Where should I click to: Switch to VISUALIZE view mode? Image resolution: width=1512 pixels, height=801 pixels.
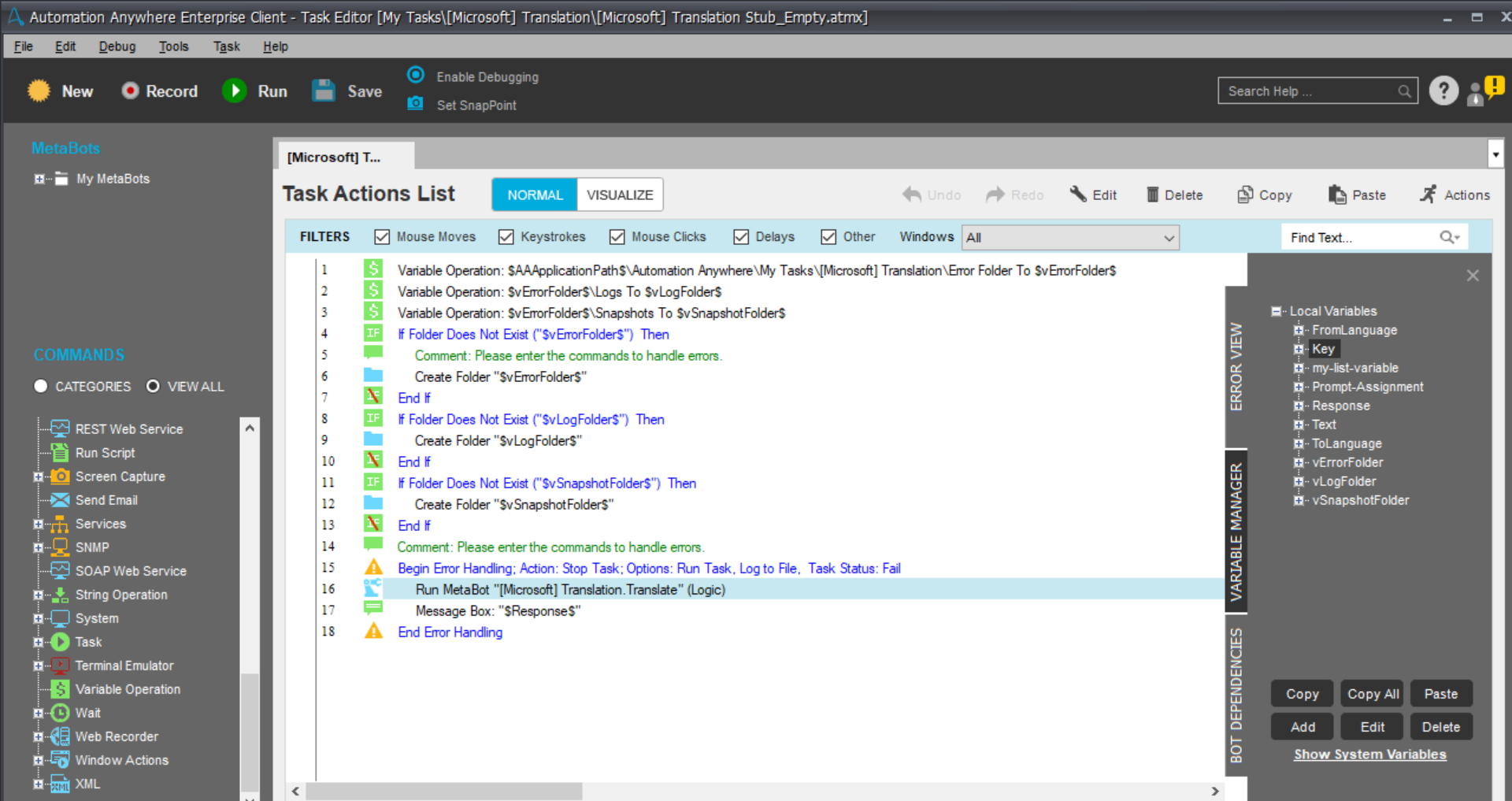point(620,195)
